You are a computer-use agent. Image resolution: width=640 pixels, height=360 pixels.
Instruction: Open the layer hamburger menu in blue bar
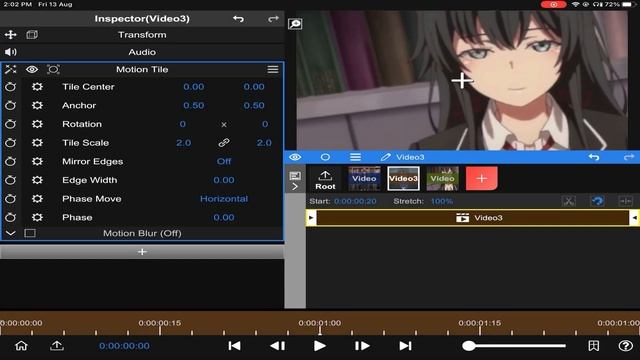355,157
